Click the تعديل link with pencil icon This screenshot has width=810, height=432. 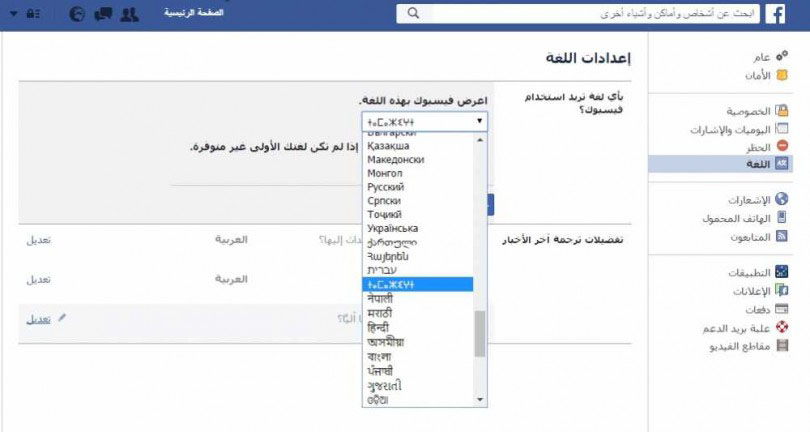pyautogui.click(x=41, y=318)
